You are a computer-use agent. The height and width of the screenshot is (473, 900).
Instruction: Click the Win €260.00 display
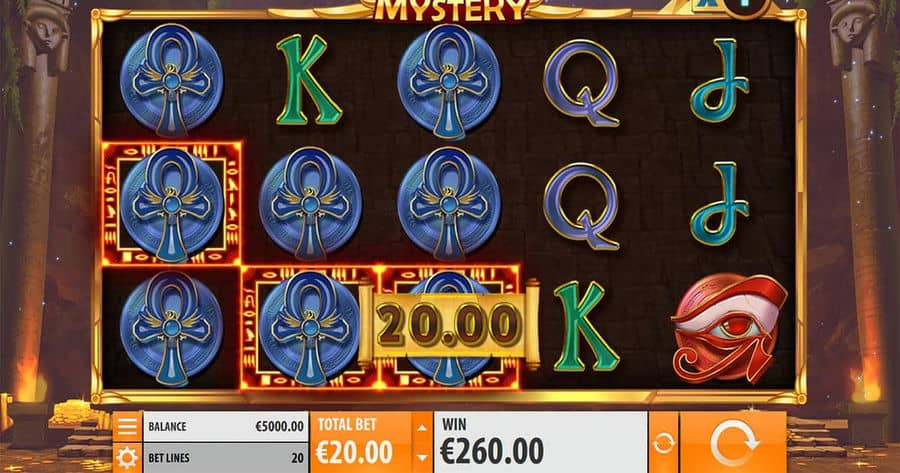541,442
